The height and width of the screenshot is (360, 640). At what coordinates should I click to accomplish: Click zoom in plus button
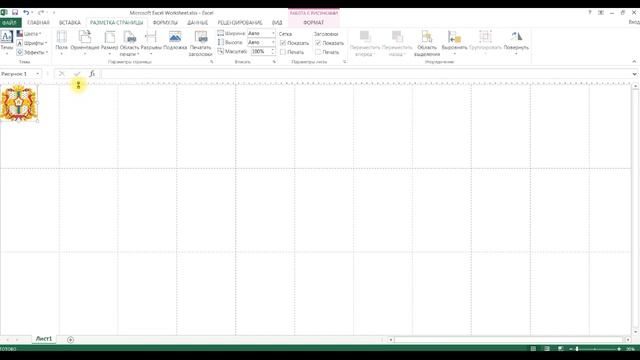619,349
